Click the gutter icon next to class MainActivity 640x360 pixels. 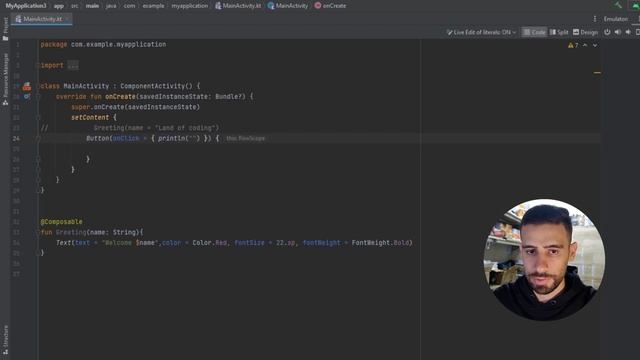(27, 86)
